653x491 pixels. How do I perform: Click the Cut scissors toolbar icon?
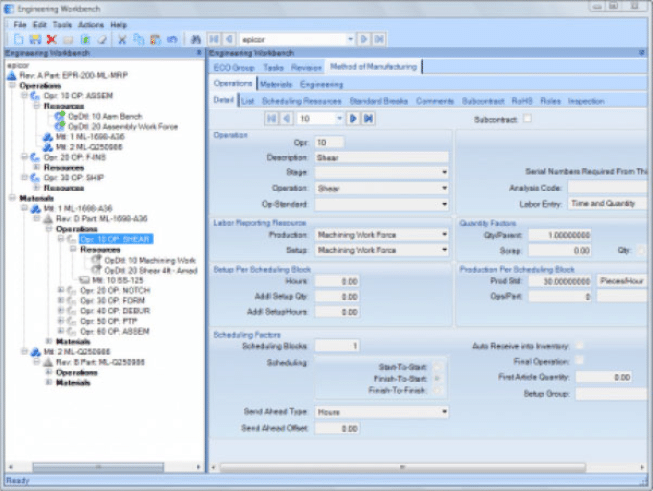(x=122, y=39)
